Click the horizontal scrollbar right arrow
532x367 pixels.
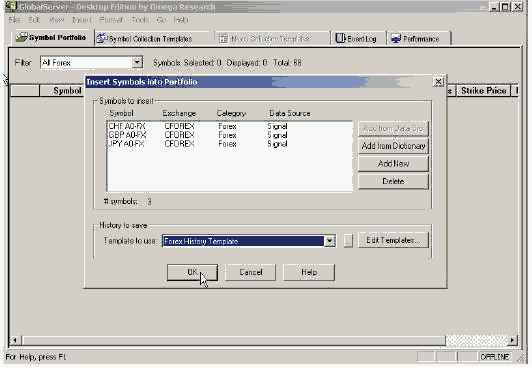click(x=512, y=340)
